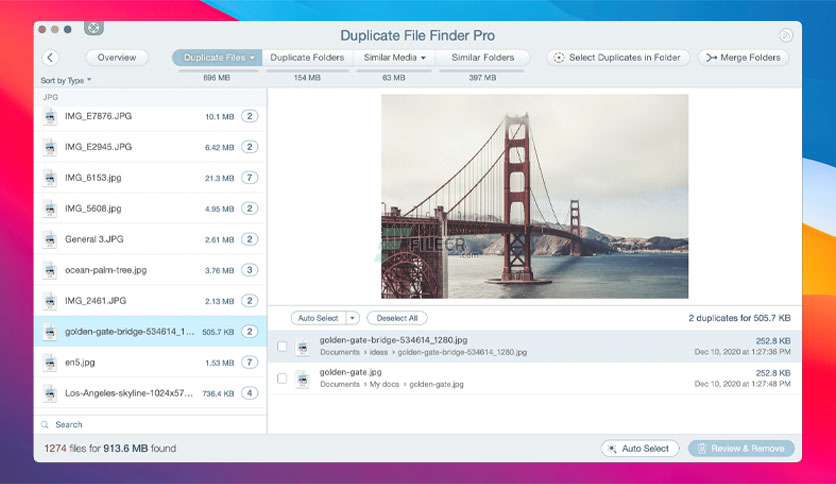Select the IMG_E2945.JPG file name

coord(98,147)
